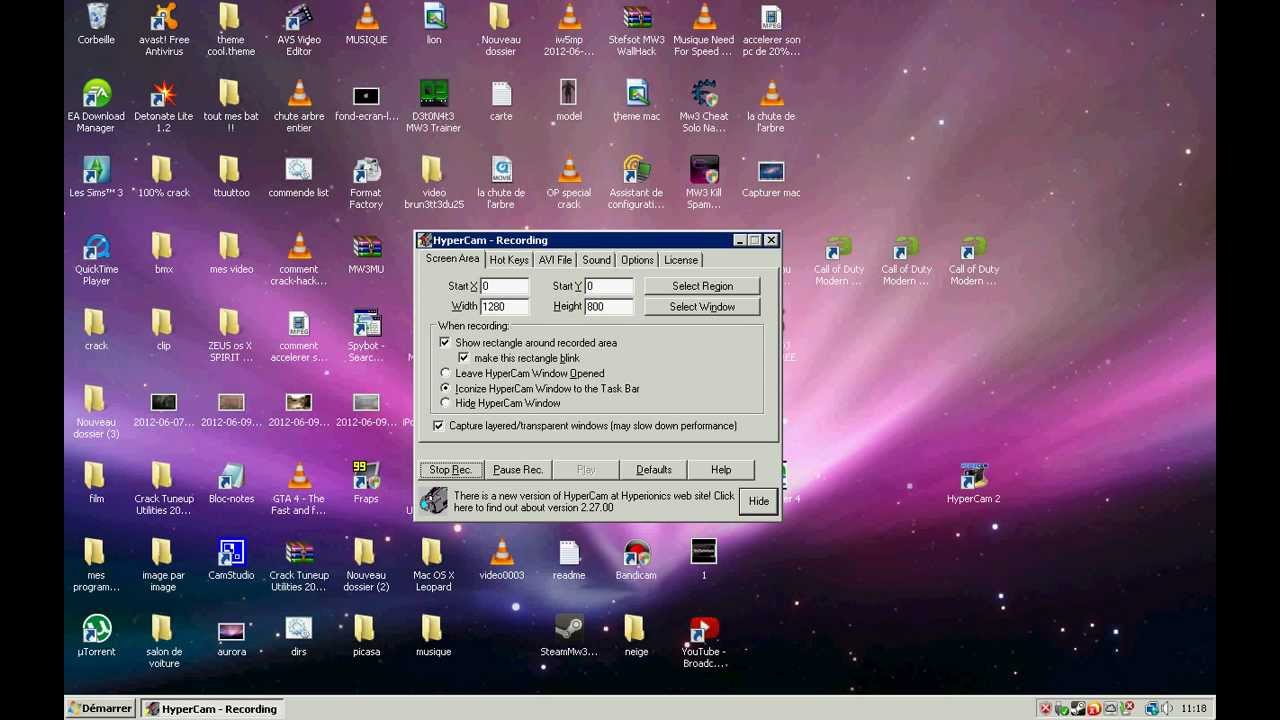The height and width of the screenshot is (720, 1280).
Task: Click the HyperCam camera icon in notice bar
Action: pos(433,500)
